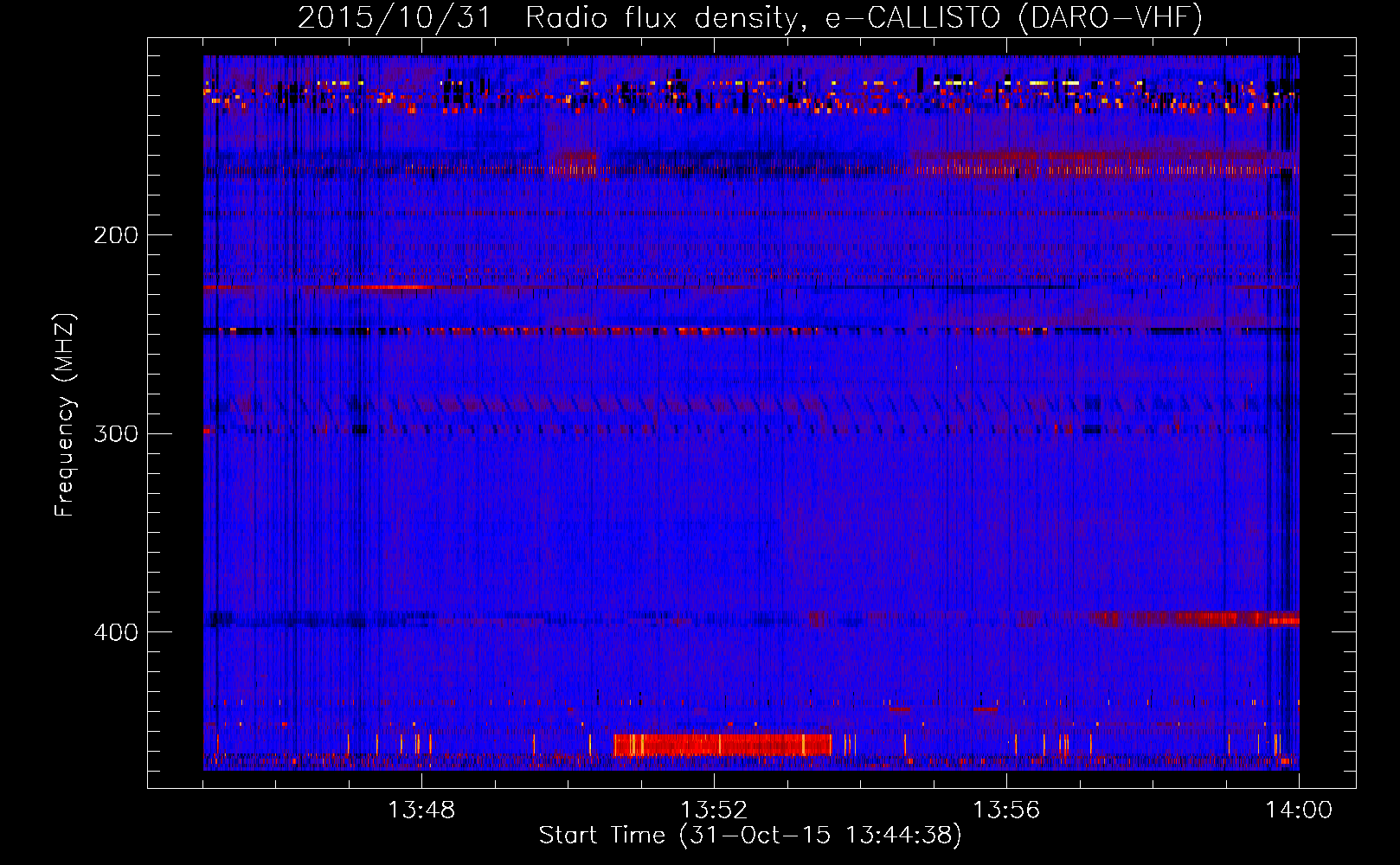Click the "400" frequency tick label
The image size is (1400, 865).
tap(116, 632)
